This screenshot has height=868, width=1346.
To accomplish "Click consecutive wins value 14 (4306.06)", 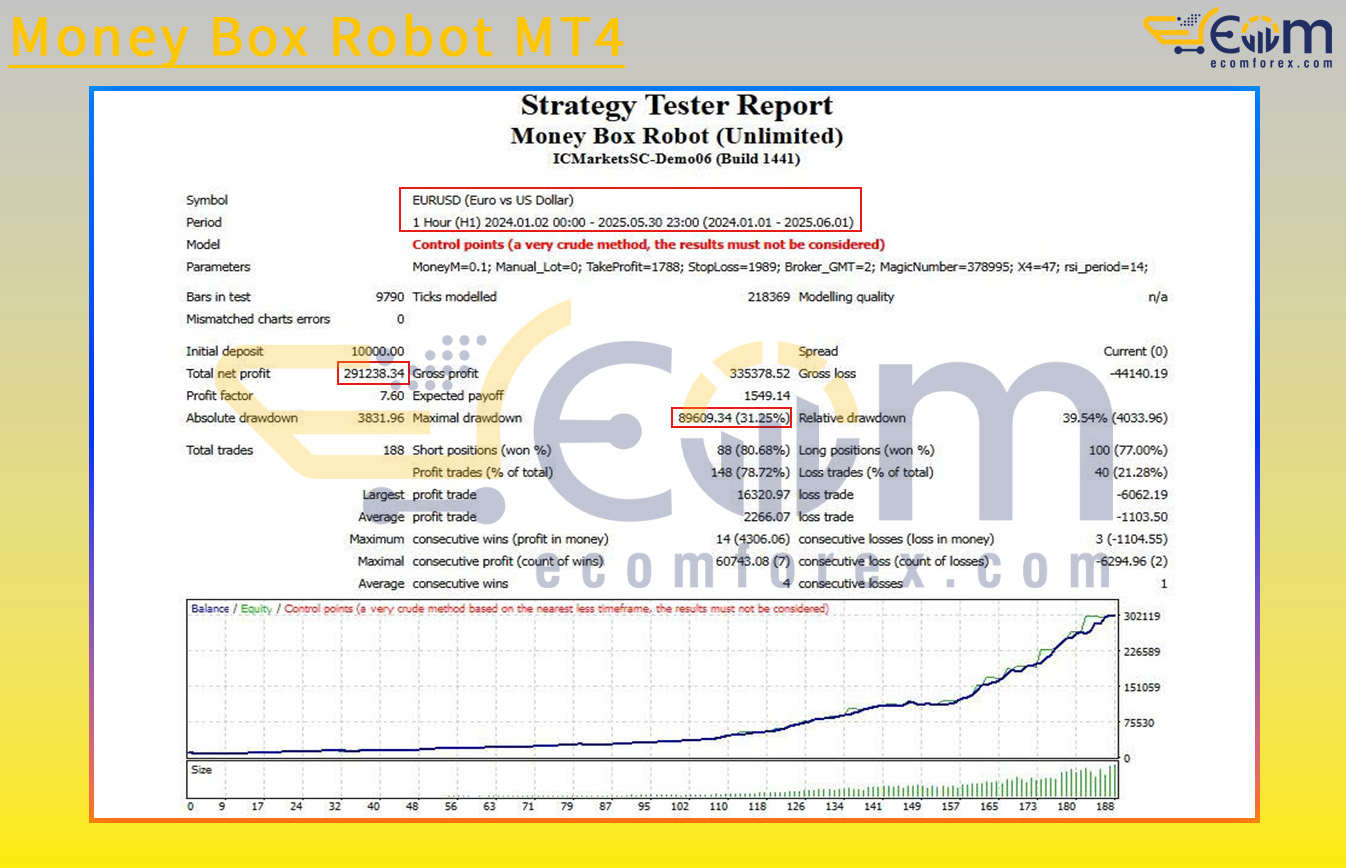I will click(752, 539).
